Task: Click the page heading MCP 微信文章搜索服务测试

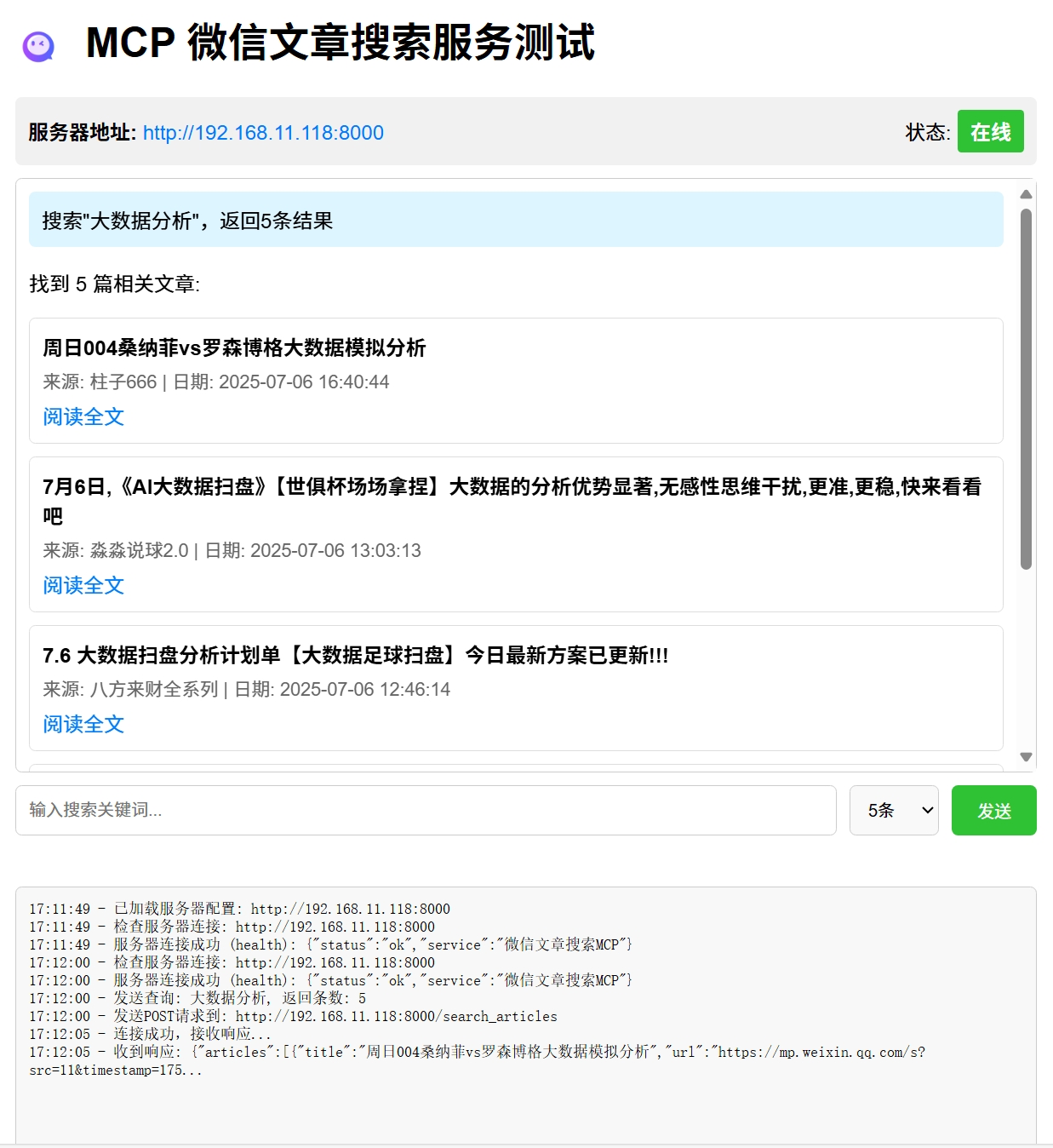Action: tap(341, 43)
